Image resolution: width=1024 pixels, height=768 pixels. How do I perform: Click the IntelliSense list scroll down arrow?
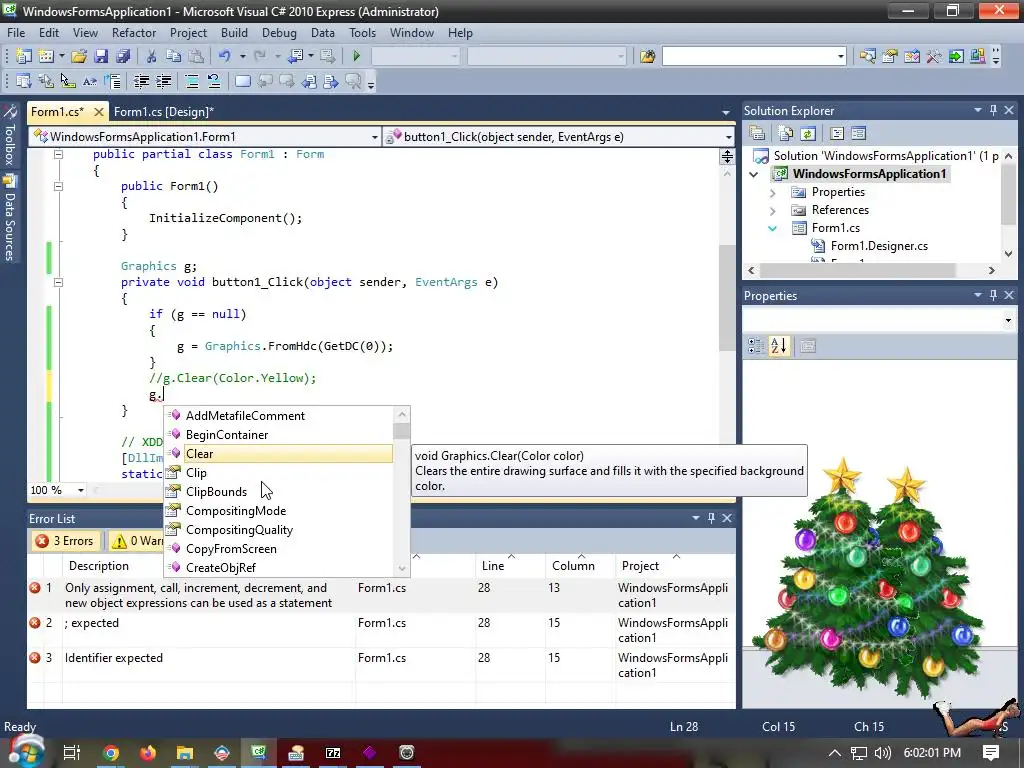coord(402,568)
